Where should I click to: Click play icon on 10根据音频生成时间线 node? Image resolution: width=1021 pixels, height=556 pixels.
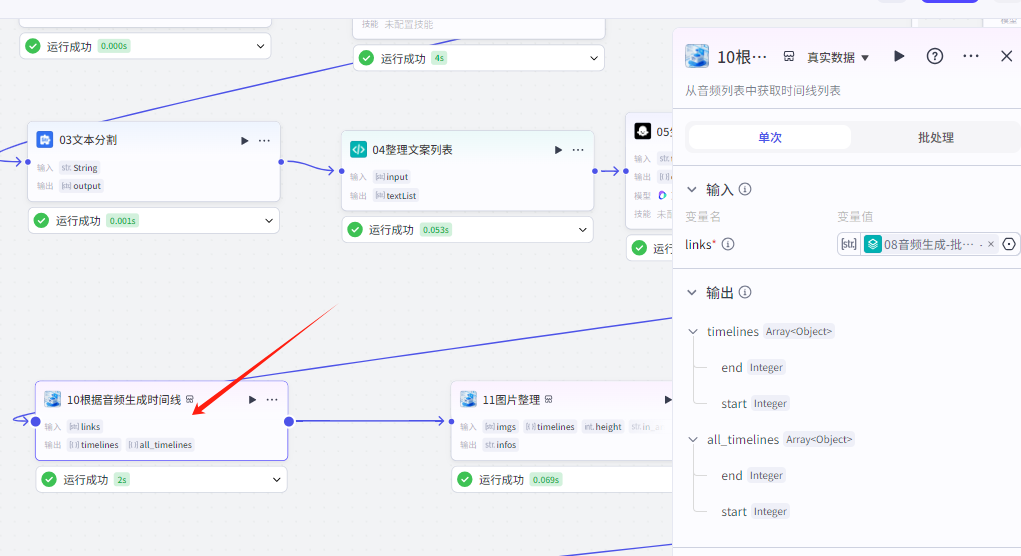[252, 400]
